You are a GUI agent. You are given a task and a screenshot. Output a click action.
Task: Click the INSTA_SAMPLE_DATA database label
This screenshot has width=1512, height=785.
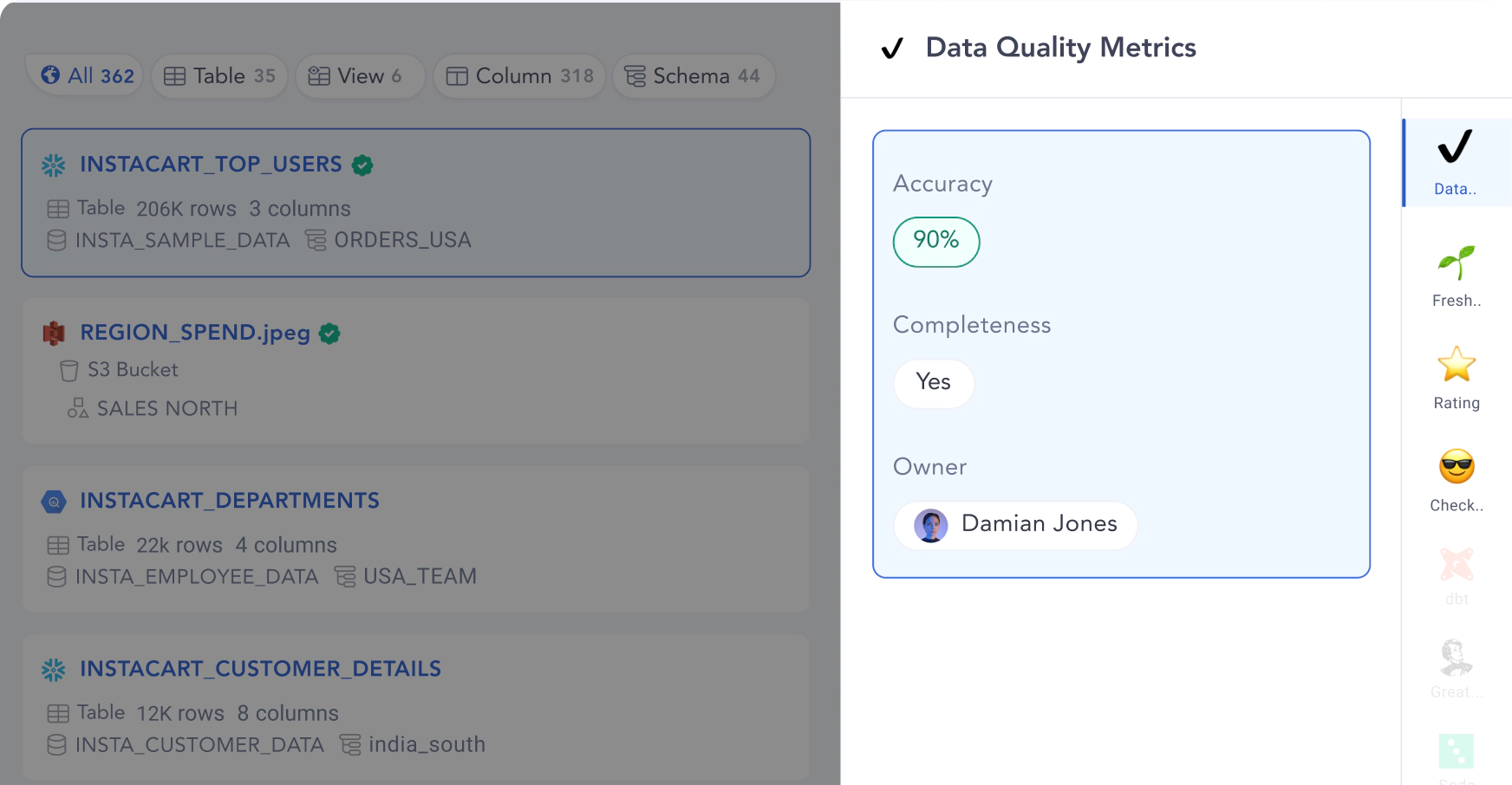tap(182, 240)
